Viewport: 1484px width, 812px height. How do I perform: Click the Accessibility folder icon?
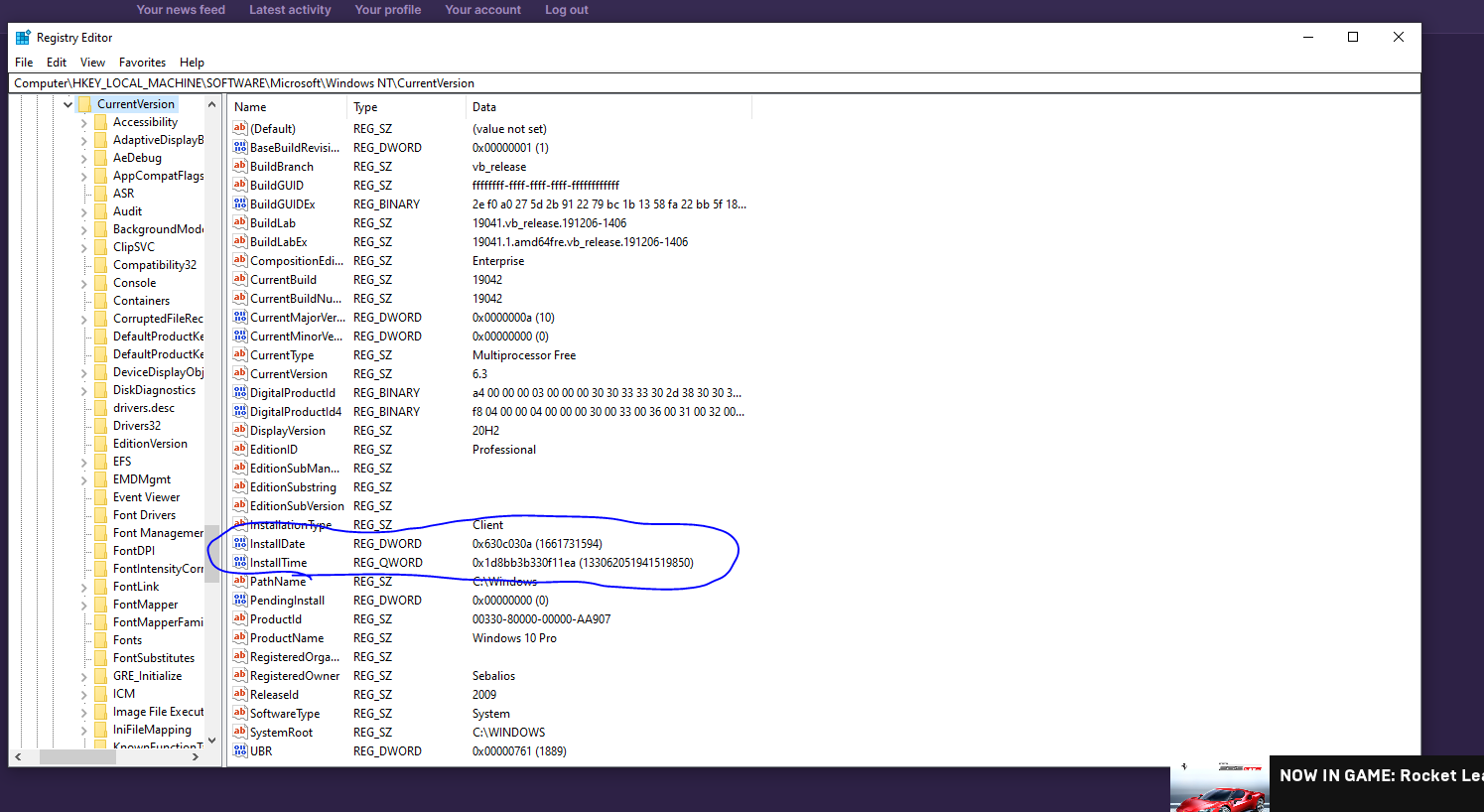click(x=100, y=122)
